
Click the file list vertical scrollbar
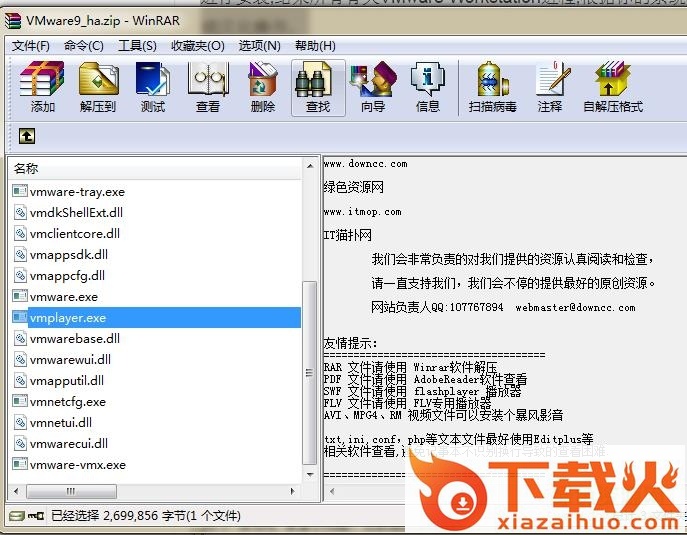(x=309, y=380)
